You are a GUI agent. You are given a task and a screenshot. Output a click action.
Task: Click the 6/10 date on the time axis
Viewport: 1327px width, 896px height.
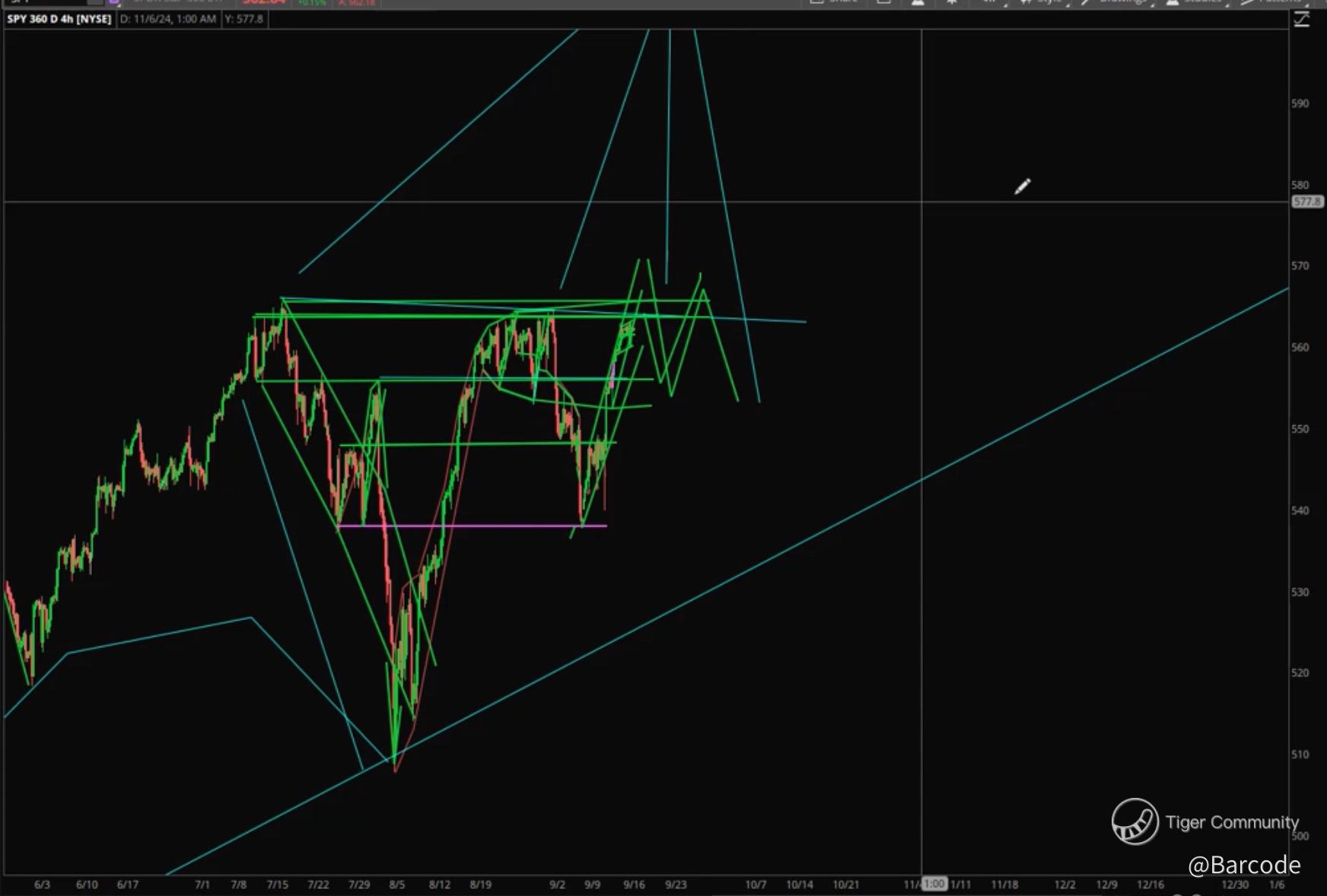pos(87,885)
